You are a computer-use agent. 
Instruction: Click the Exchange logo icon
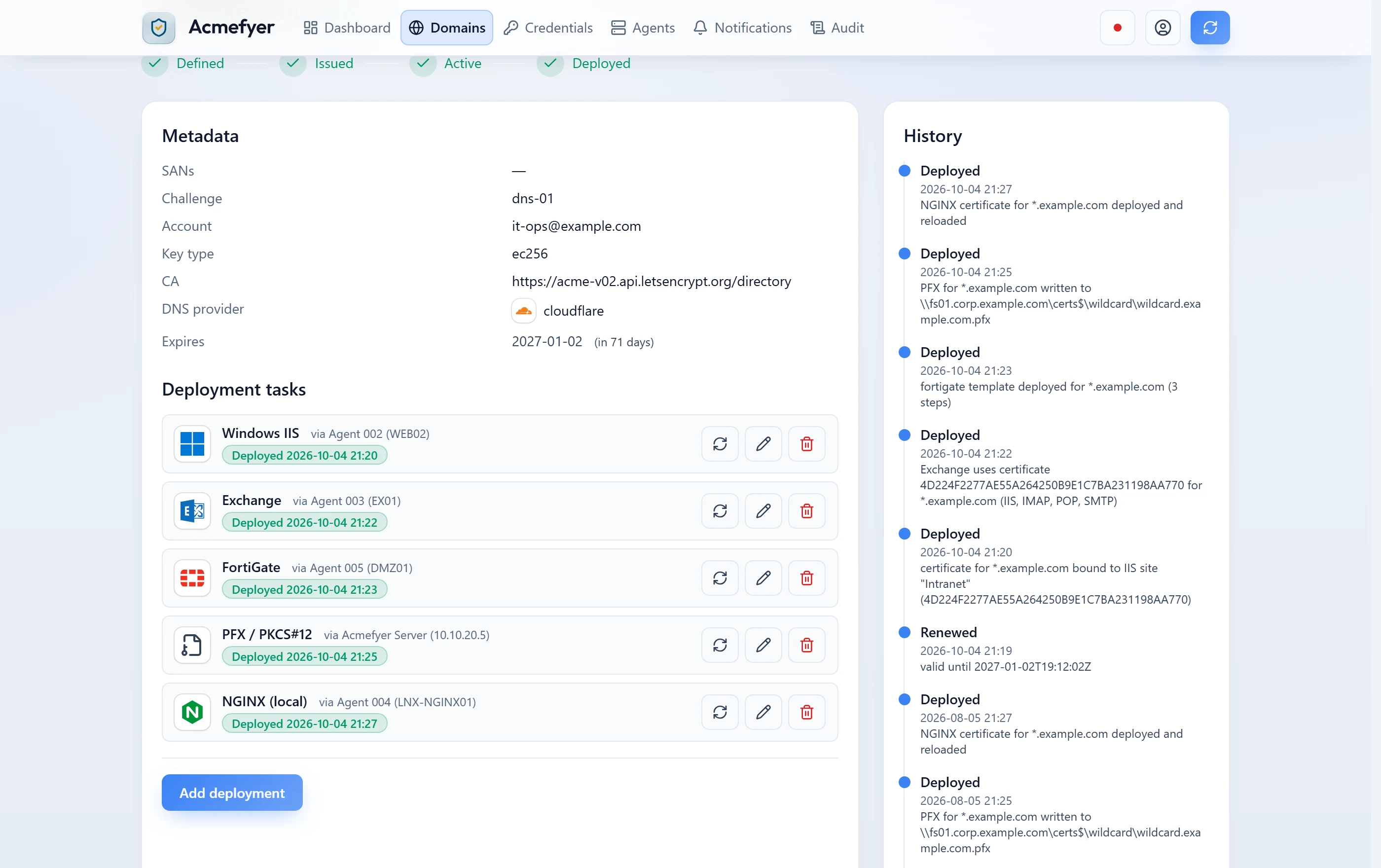click(192, 511)
